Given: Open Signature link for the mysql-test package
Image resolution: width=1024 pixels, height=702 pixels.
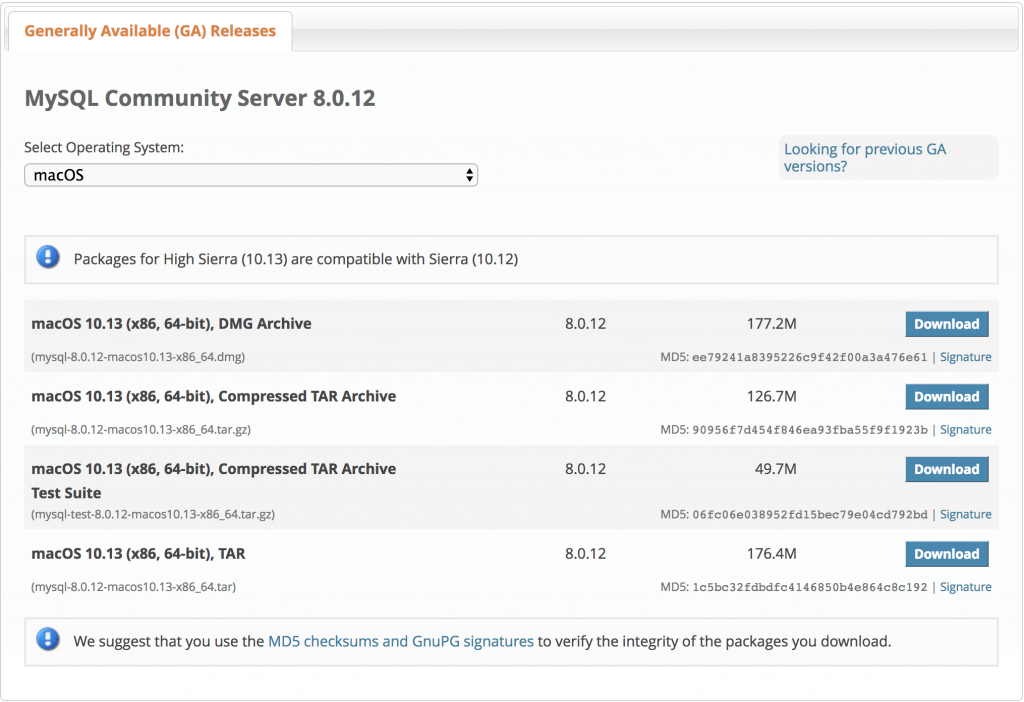Looking at the screenshot, I should click(965, 515).
